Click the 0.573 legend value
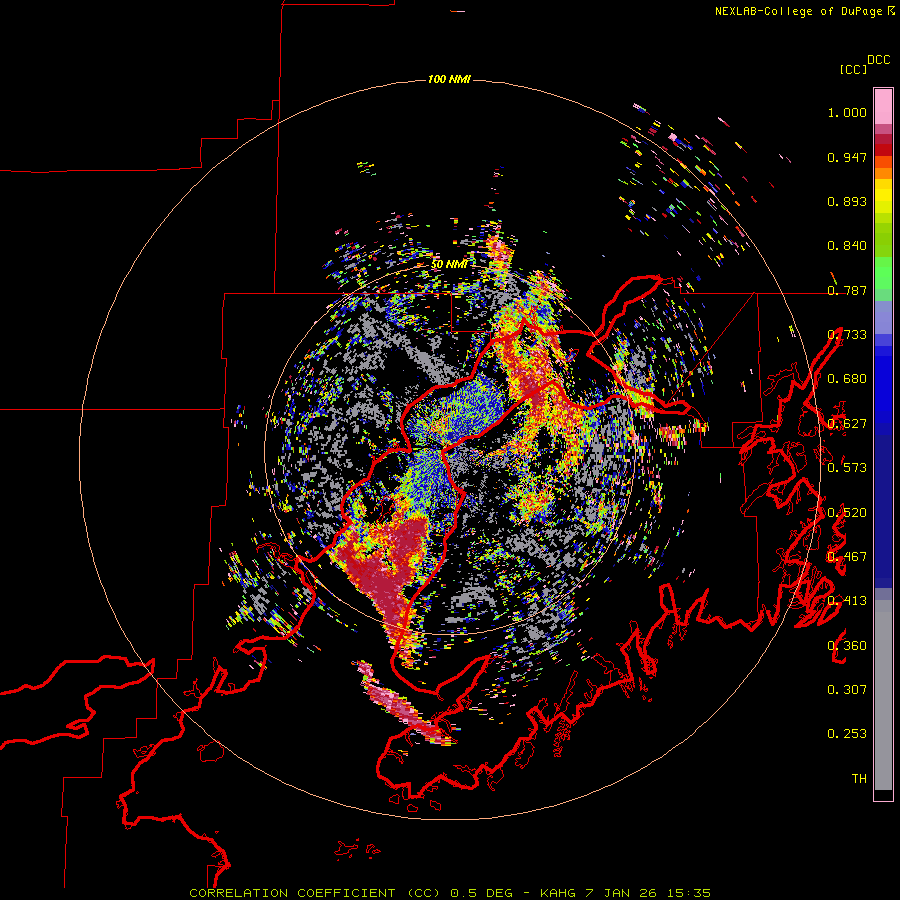 (x=847, y=468)
